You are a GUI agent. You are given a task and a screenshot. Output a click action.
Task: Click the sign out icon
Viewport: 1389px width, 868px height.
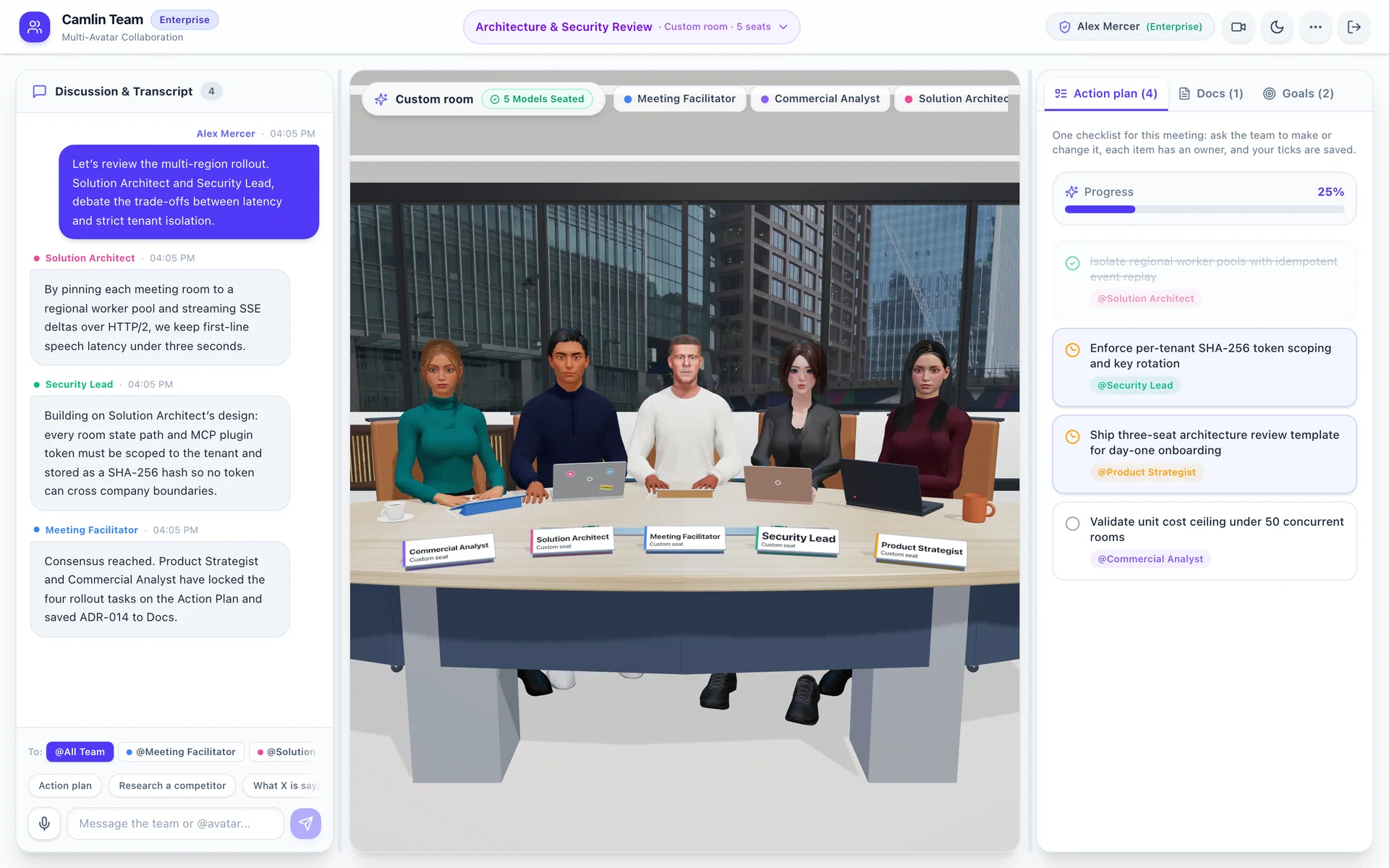pyautogui.click(x=1354, y=27)
